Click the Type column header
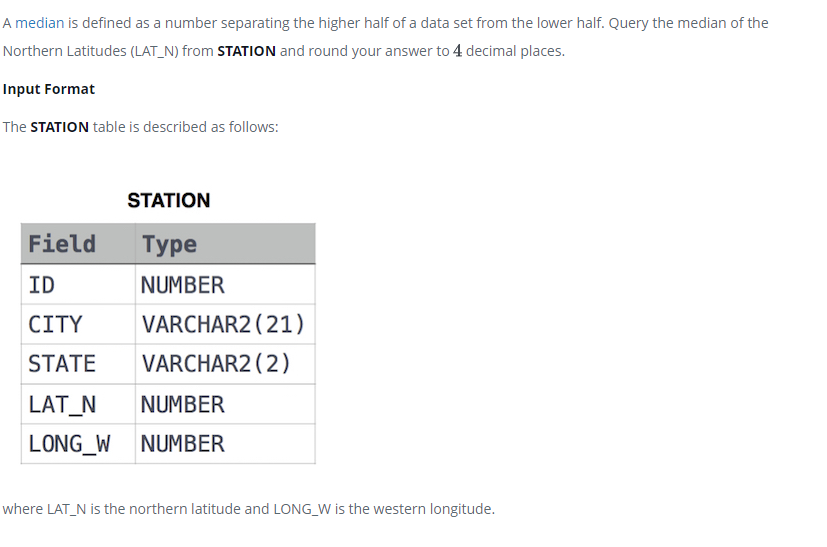This screenshot has height=547, width=827. [225, 244]
